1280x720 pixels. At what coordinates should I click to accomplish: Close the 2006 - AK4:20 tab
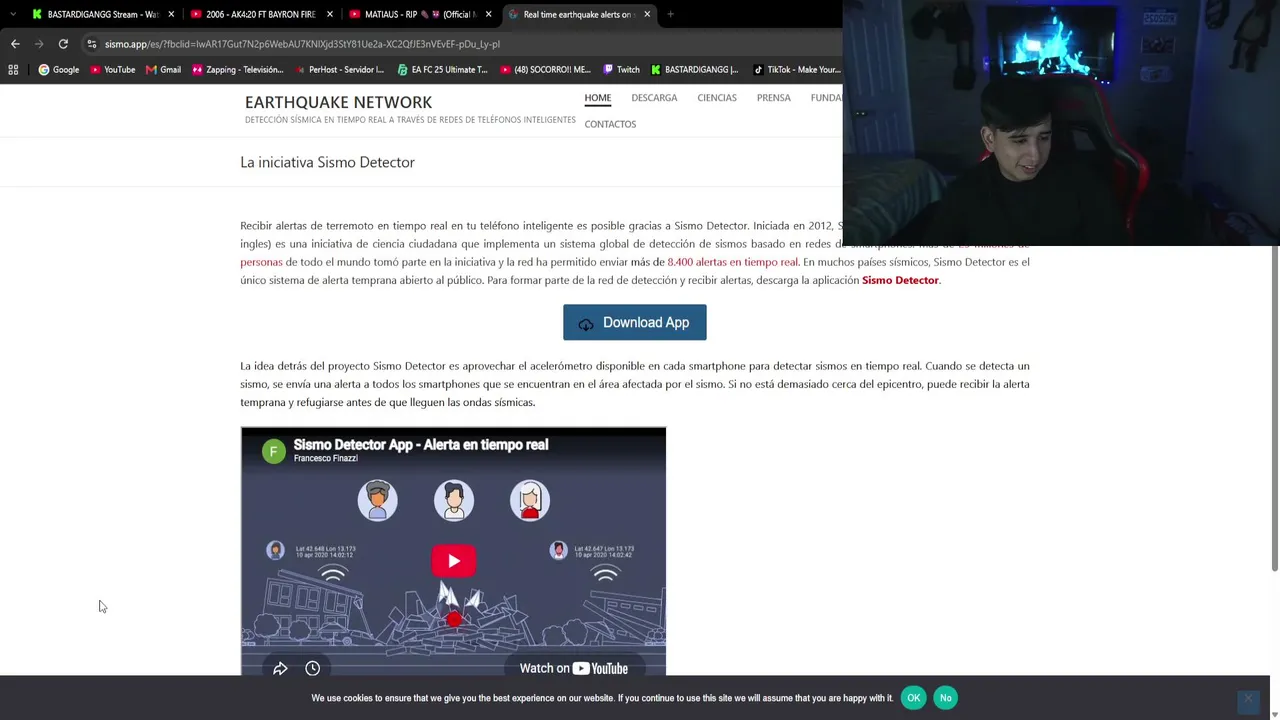(330, 14)
